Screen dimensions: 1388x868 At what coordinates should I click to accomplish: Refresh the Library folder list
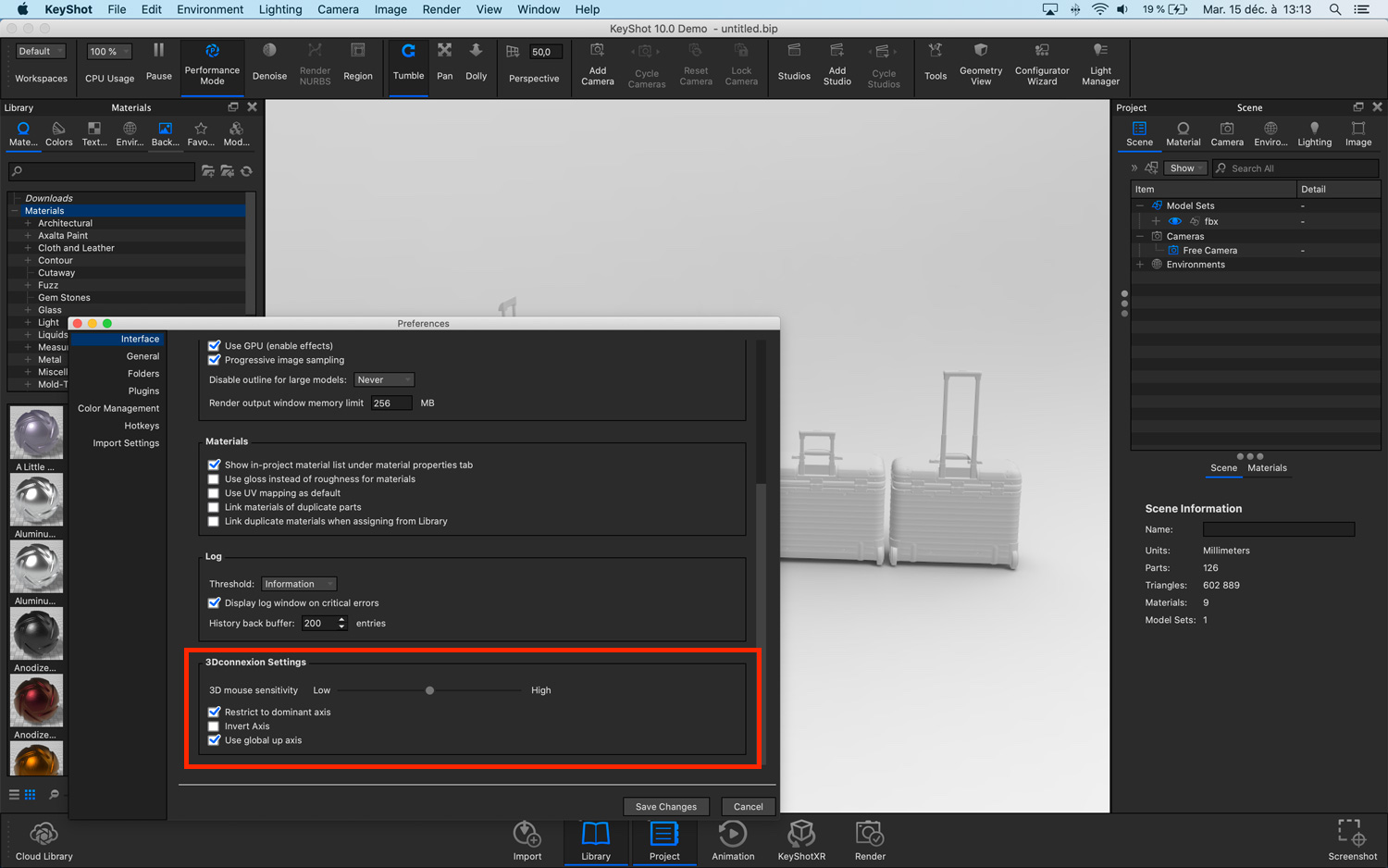click(x=246, y=171)
